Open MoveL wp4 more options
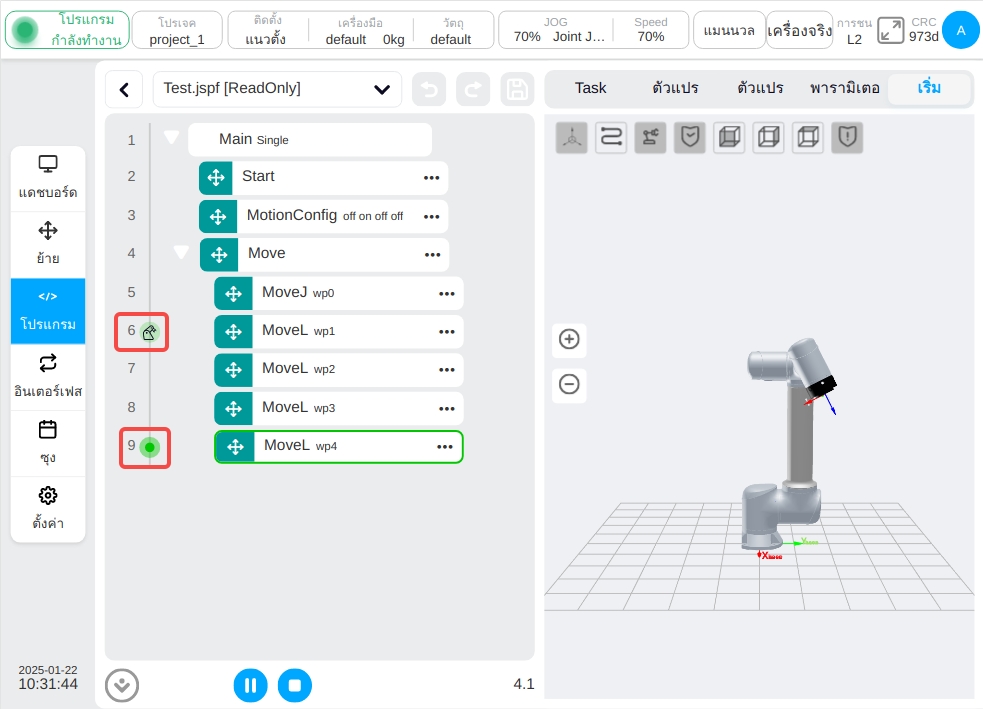Screen dimensions: 983x709 coord(445,447)
